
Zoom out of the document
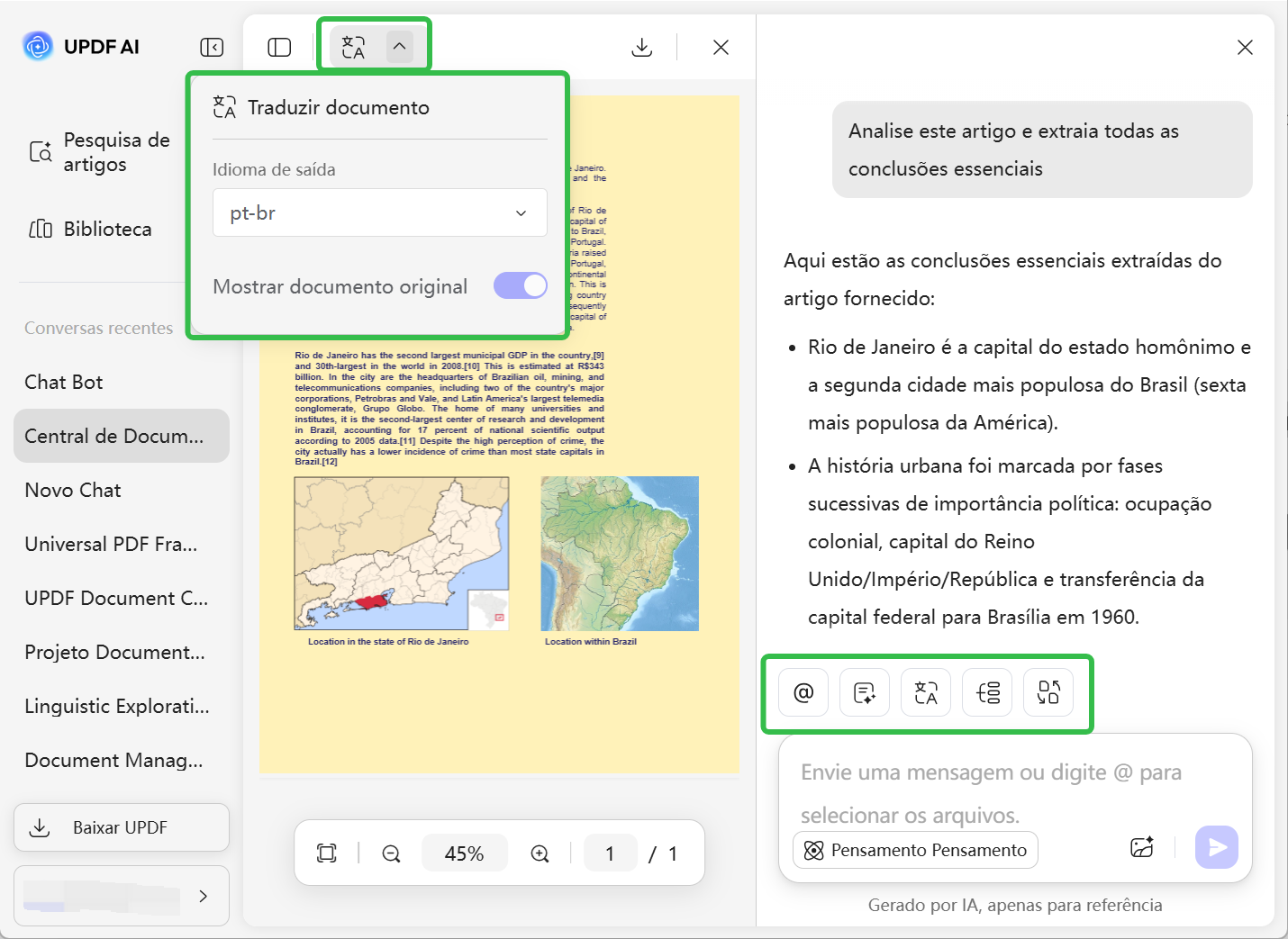(391, 853)
